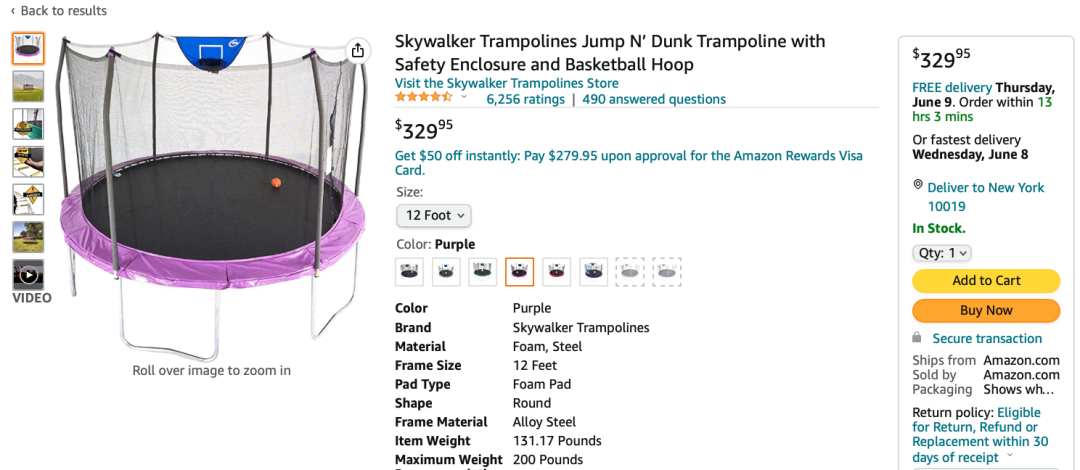The image size is (1080, 470).
Task: Choose the selected purple color swatch
Action: 519,272
